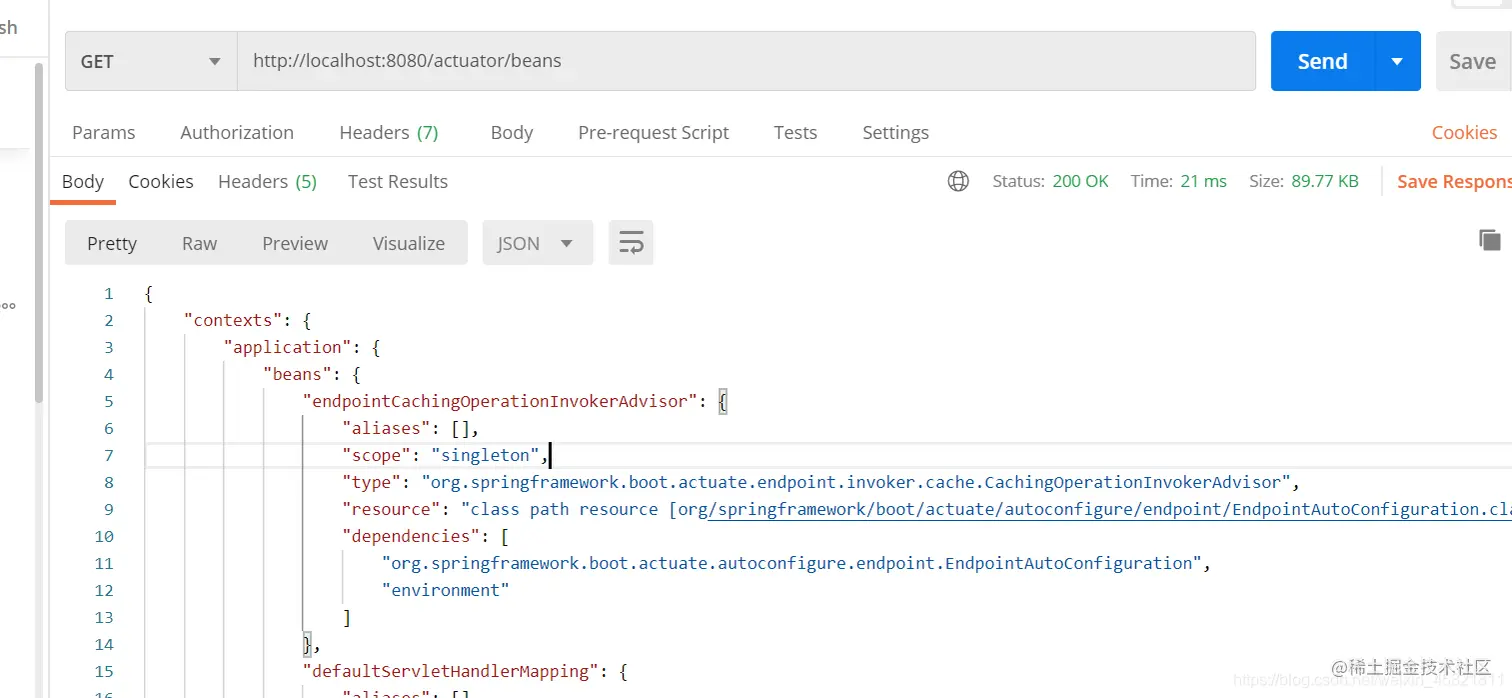Click the orange Cookies link
The height and width of the screenshot is (698, 1512).
pos(1464,132)
